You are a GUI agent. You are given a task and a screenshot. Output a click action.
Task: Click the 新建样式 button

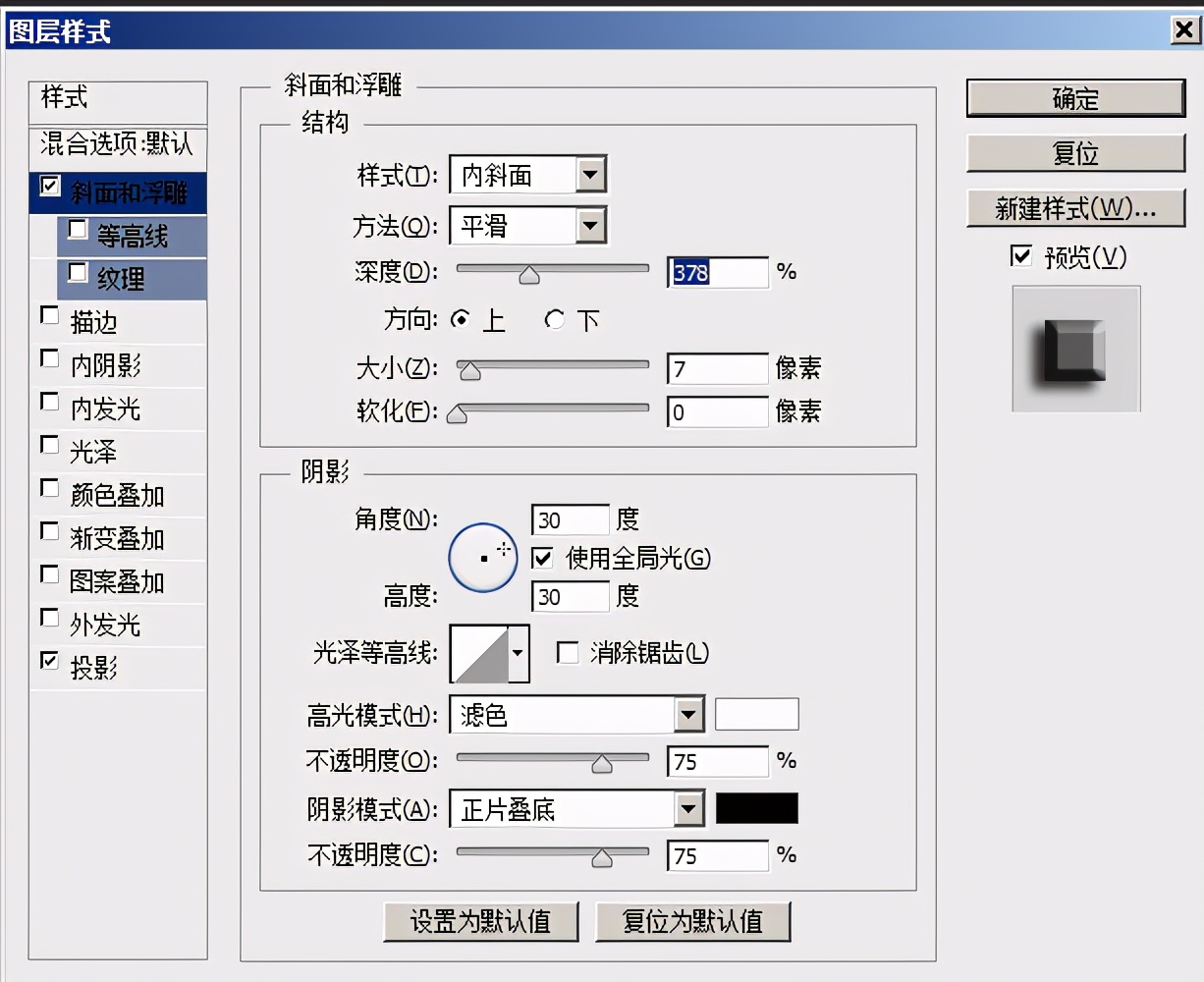pos(1076,208)
